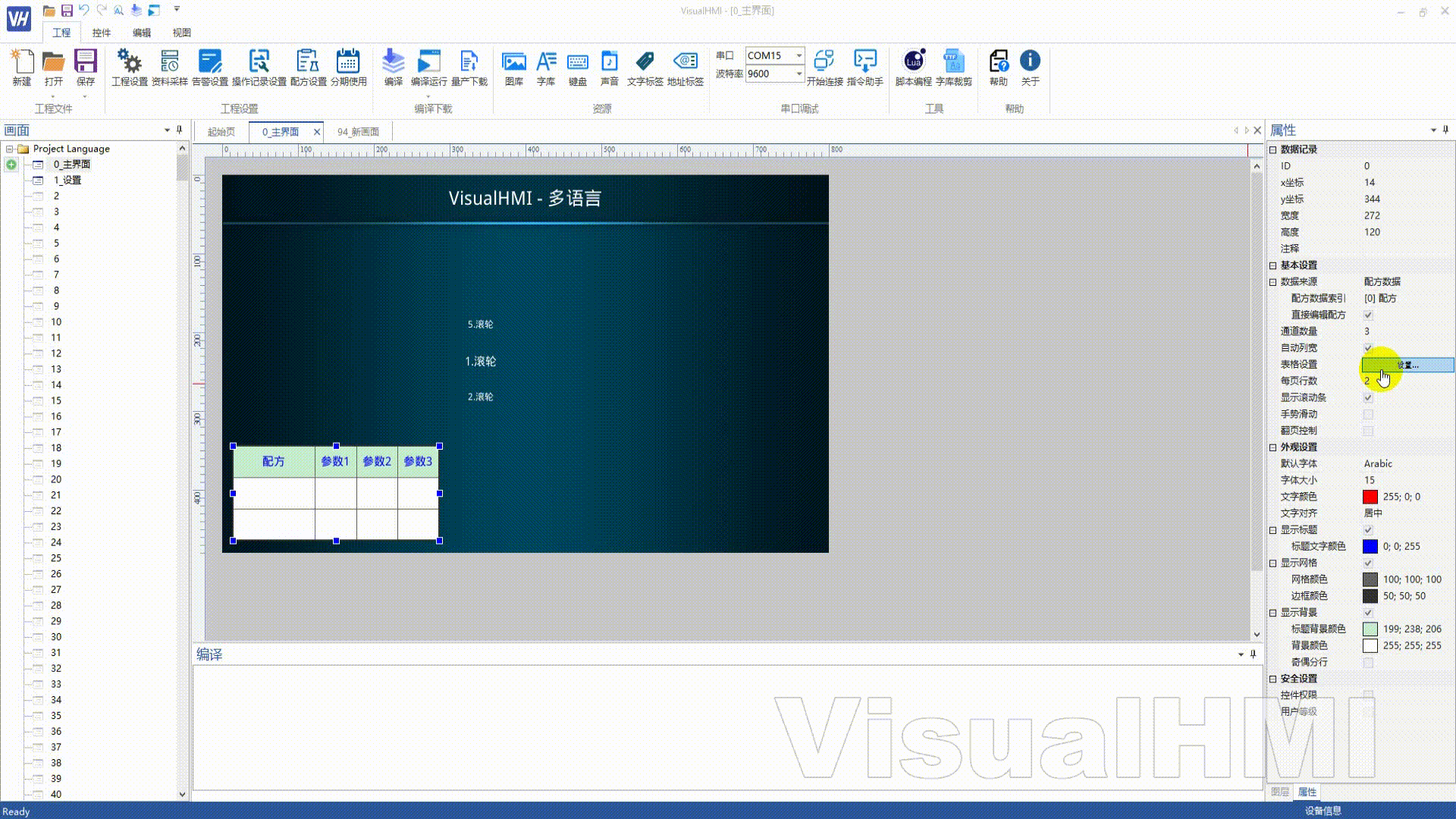Open the 图库 image library
Viewport: 1456px width, 819px height.
(x=514, y=67)
